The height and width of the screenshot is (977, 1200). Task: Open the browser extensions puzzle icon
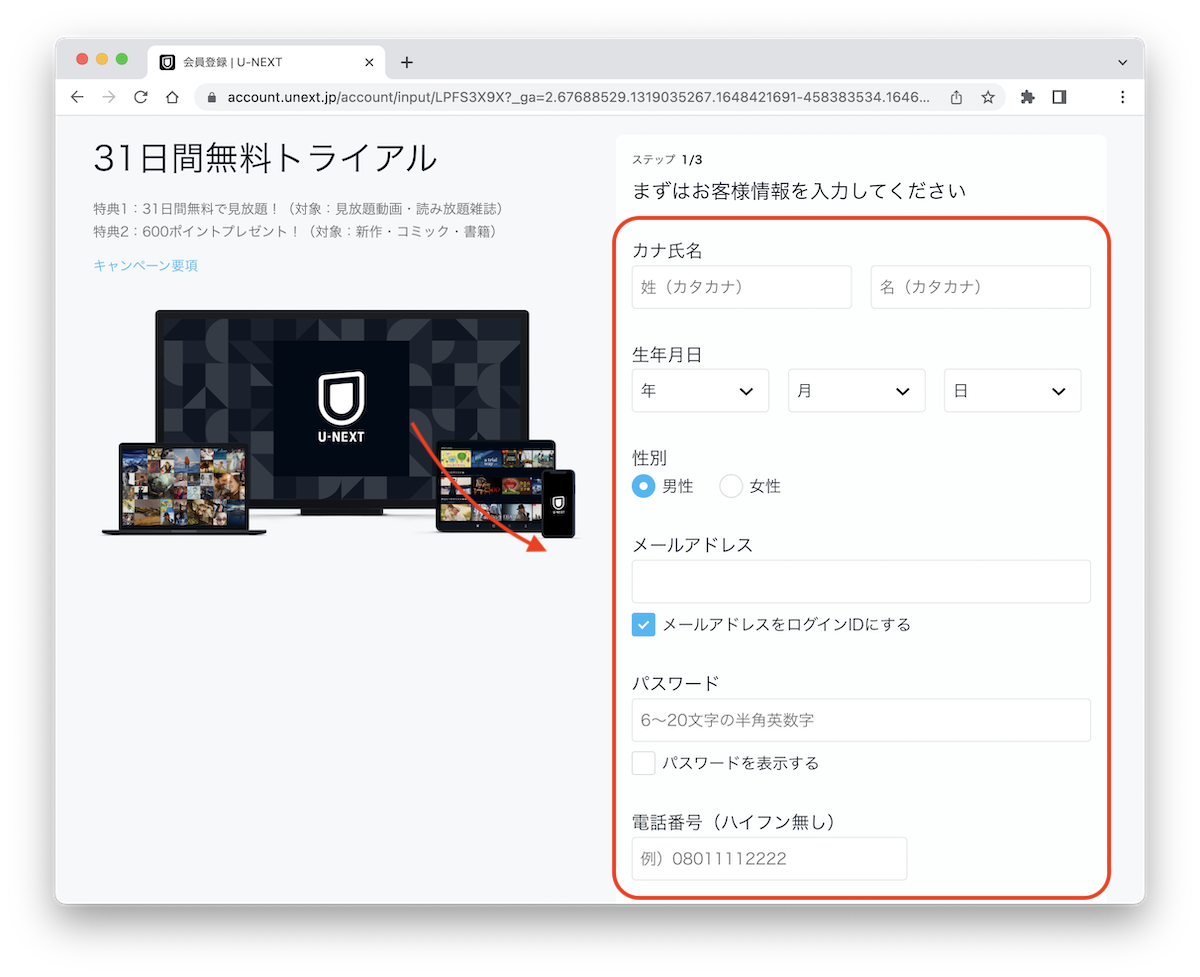click(x=1027, y=97)
